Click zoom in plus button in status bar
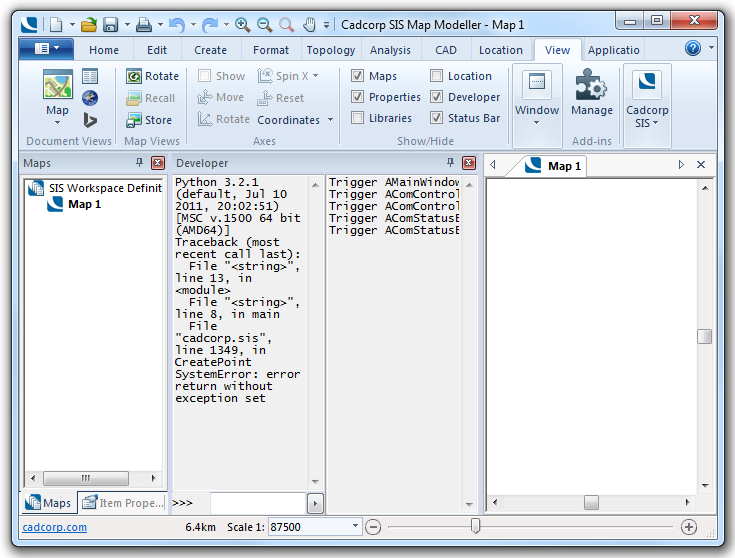Image resolution: width=735 pixels, height=558 pixels. click(x=689, y=527)
